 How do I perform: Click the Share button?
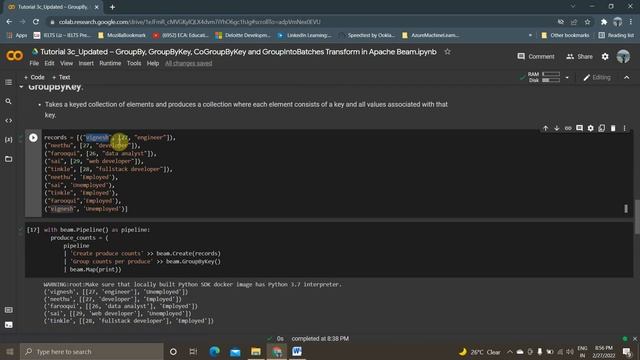click(x=580, y=56)
